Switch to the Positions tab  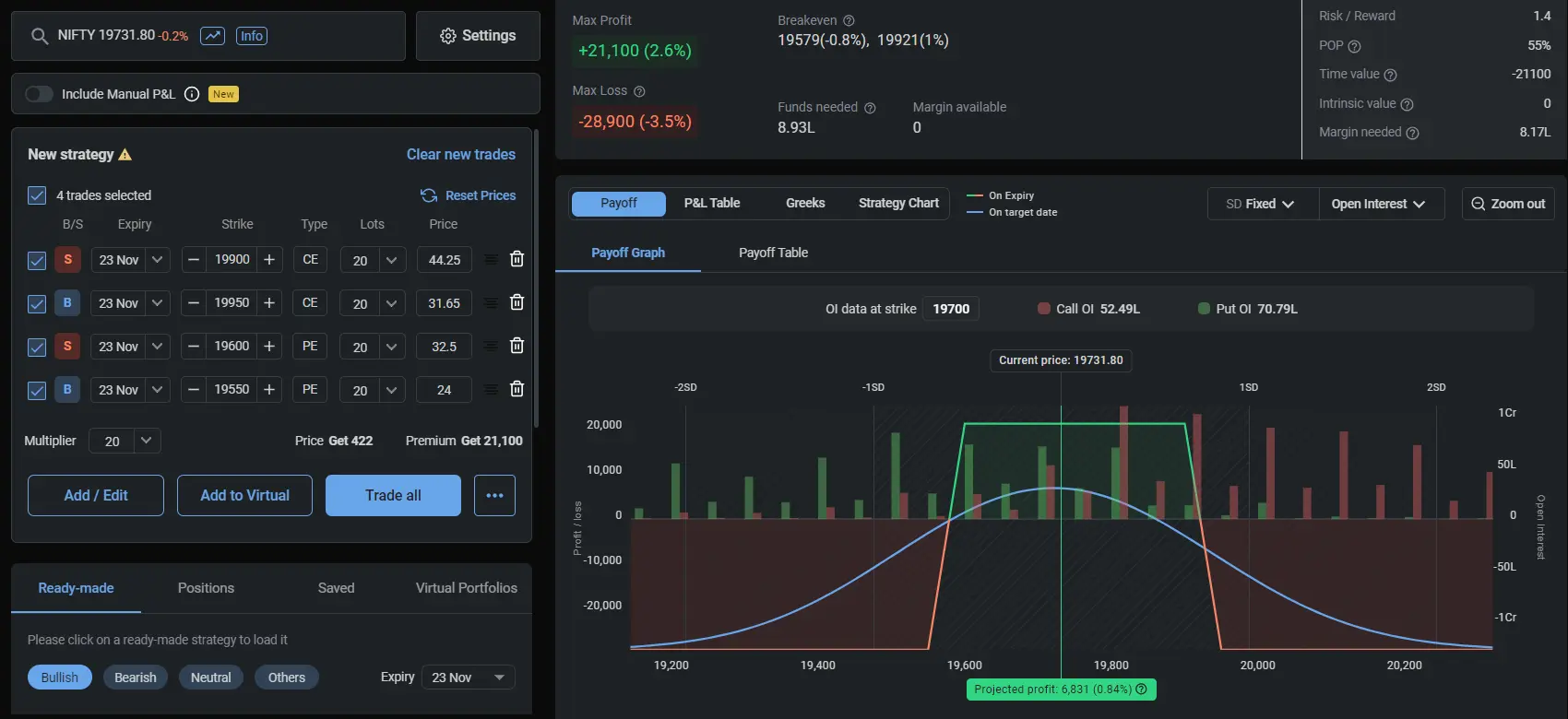point(206,588)
